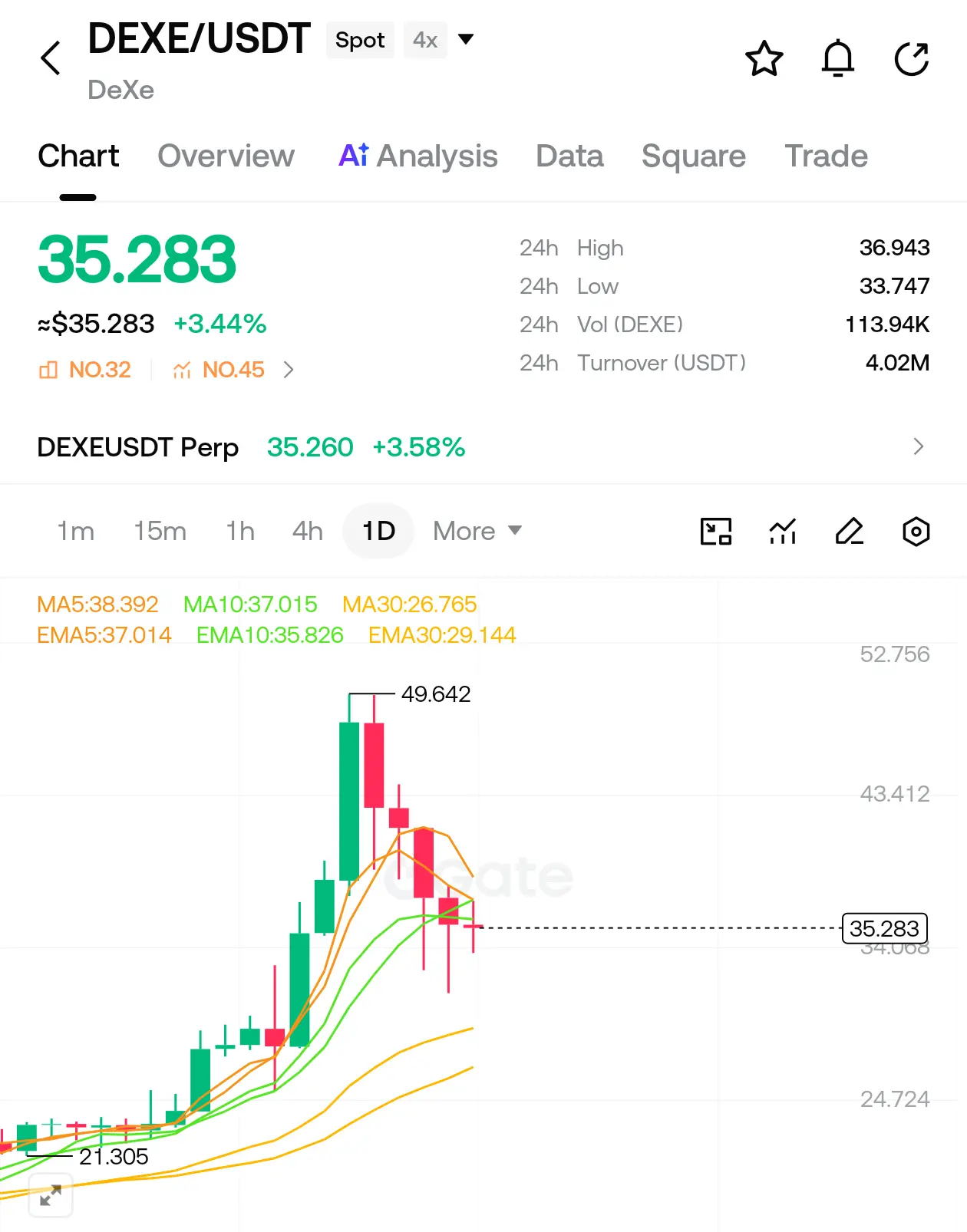Tap the 24.724 price axis label

click(895, 1099)
